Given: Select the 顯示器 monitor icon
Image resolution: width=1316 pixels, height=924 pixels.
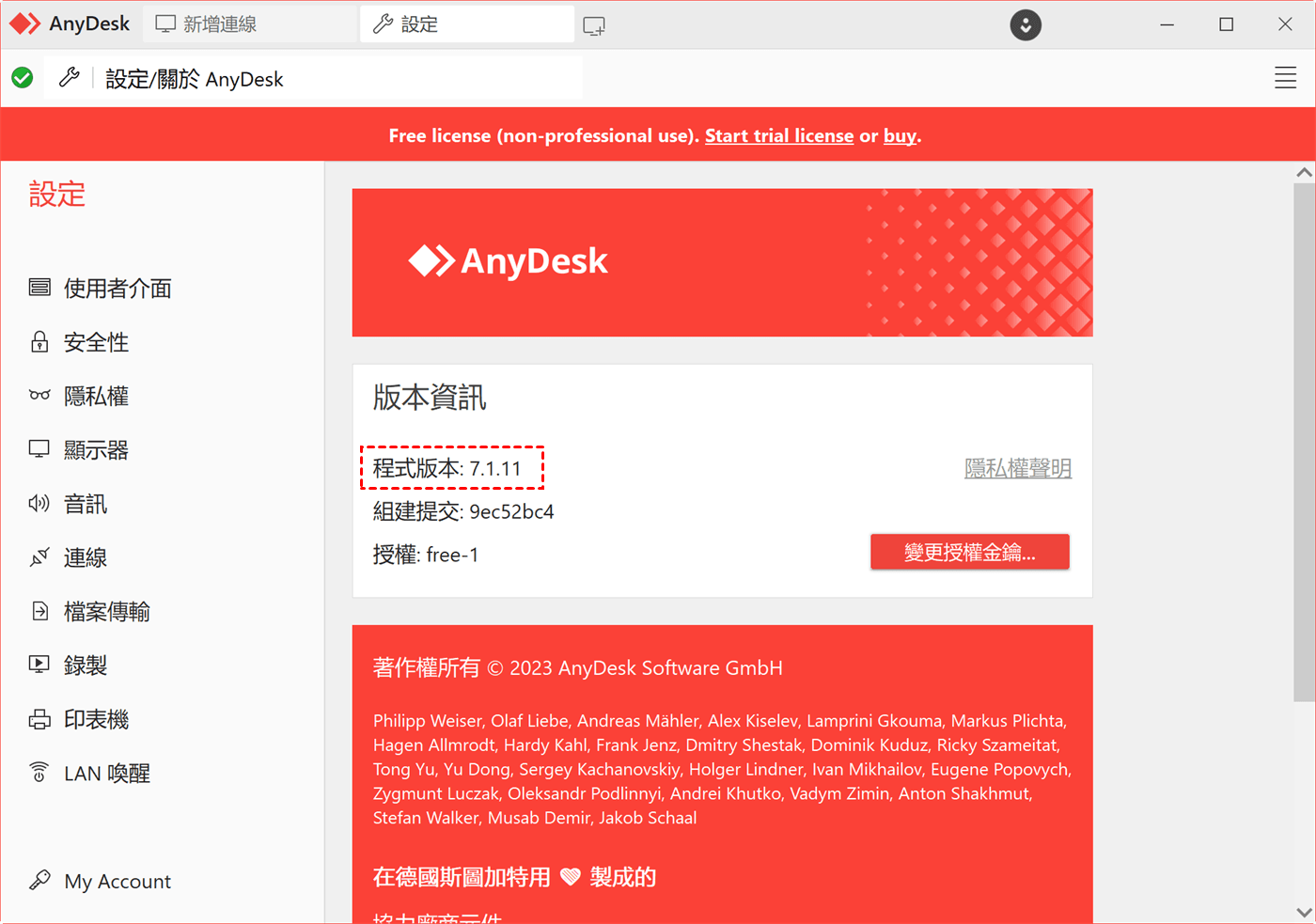Looking at the screenshot, I should pyautogui.click(x=39, y=449).
